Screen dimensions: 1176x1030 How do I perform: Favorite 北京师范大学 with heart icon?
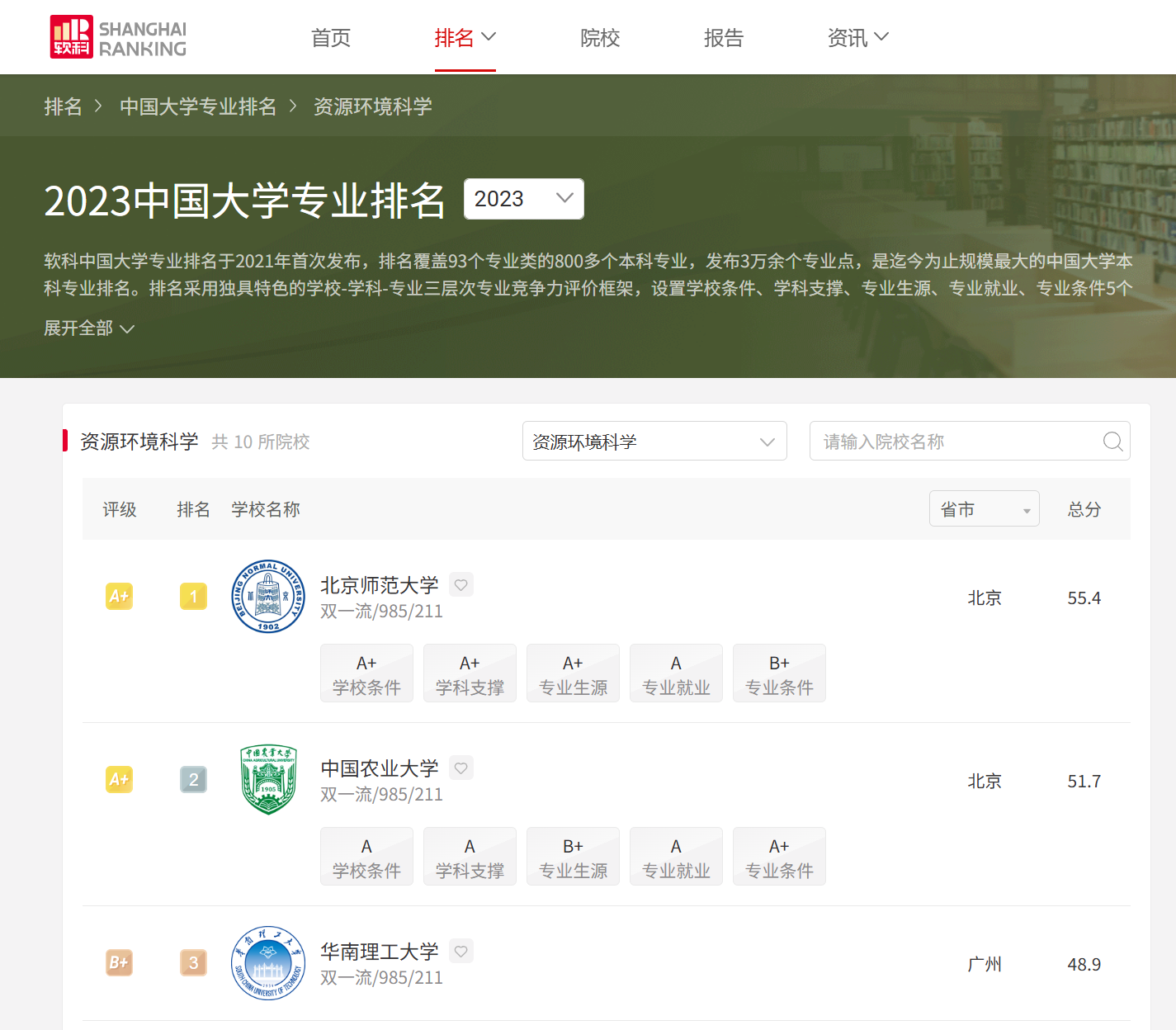[x=461, y=585]
